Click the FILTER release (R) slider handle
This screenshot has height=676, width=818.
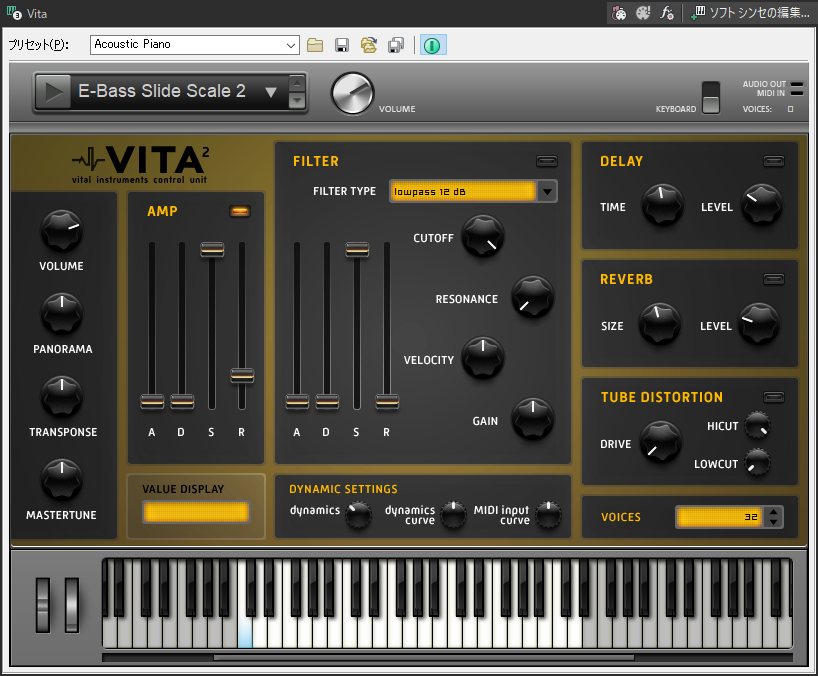pos(387,402)
